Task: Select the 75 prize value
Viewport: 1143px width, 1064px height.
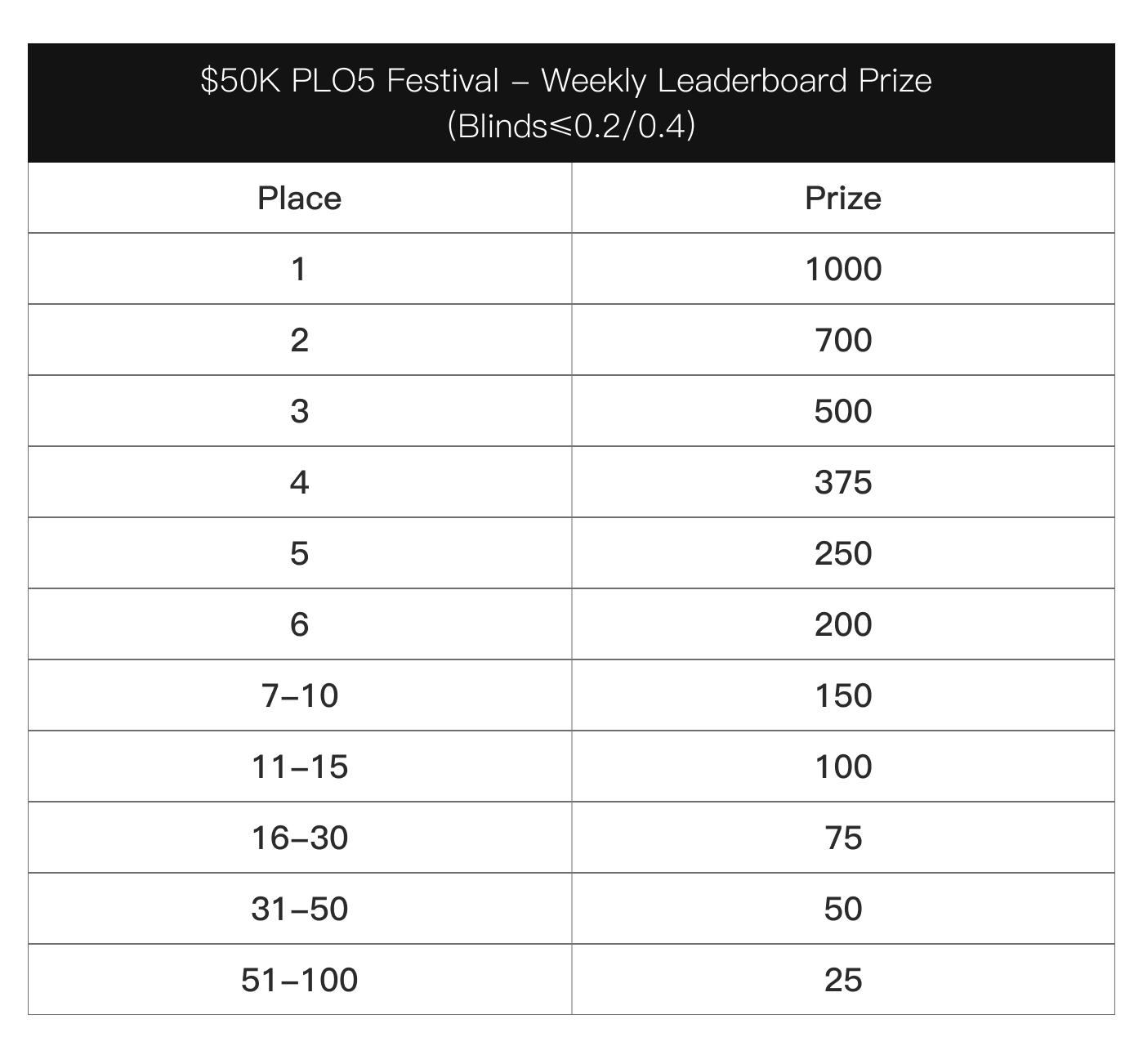Action: point(843,838)
